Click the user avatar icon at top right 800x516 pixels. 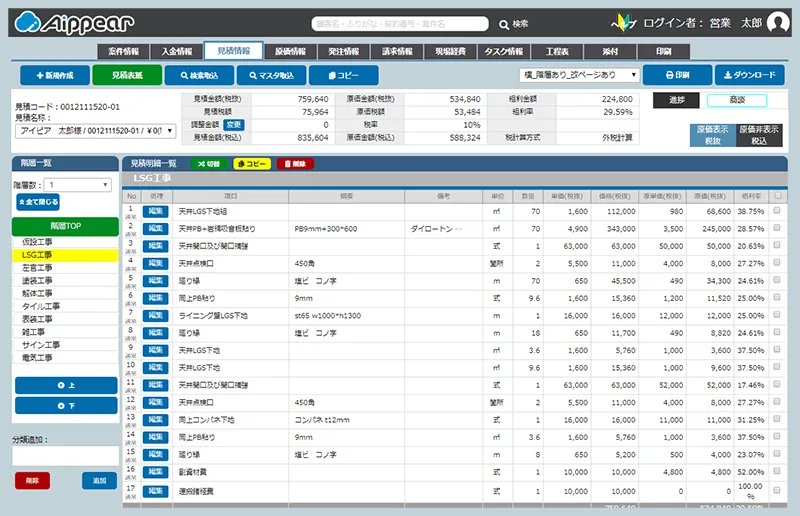777,23
